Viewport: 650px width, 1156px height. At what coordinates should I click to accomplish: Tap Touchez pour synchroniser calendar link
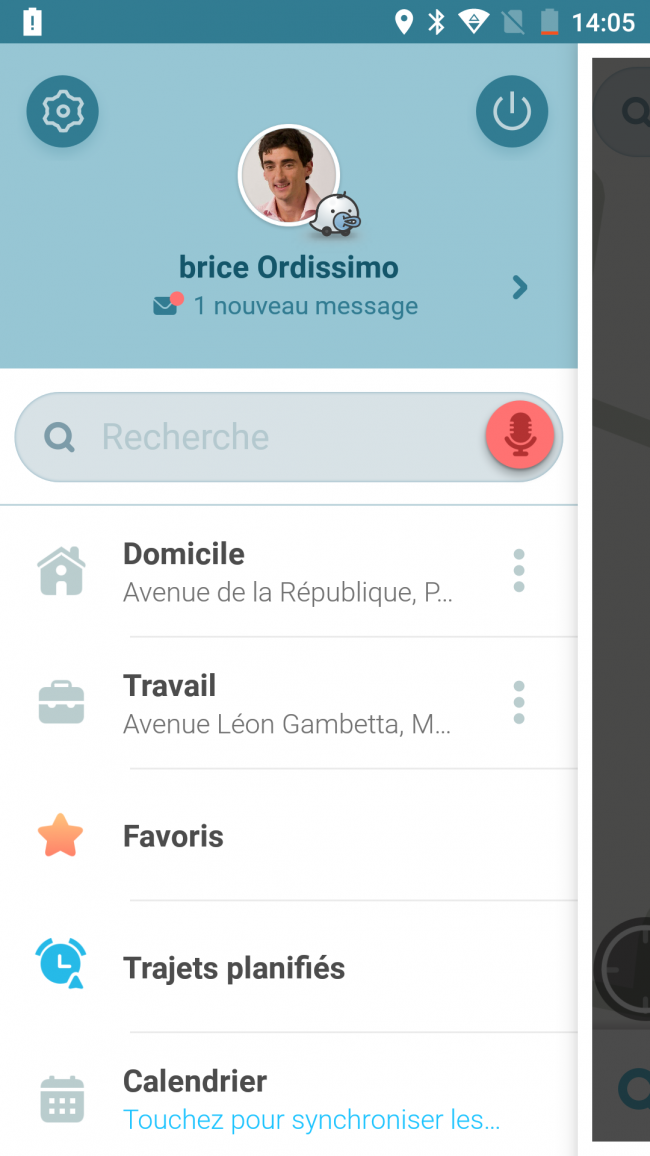click(x=312, y=1120)
